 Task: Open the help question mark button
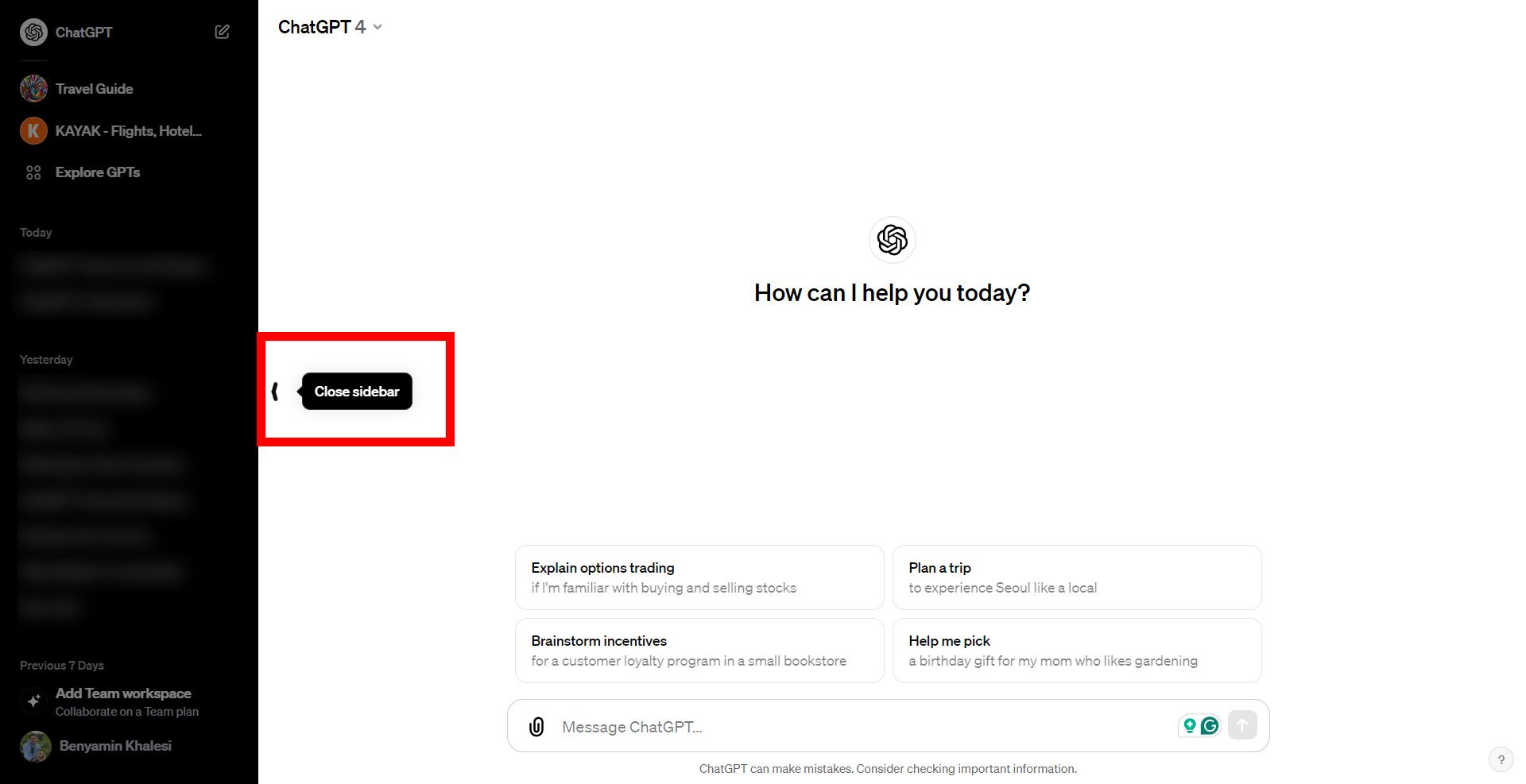pyautogui.click(x=1501, y=759)
